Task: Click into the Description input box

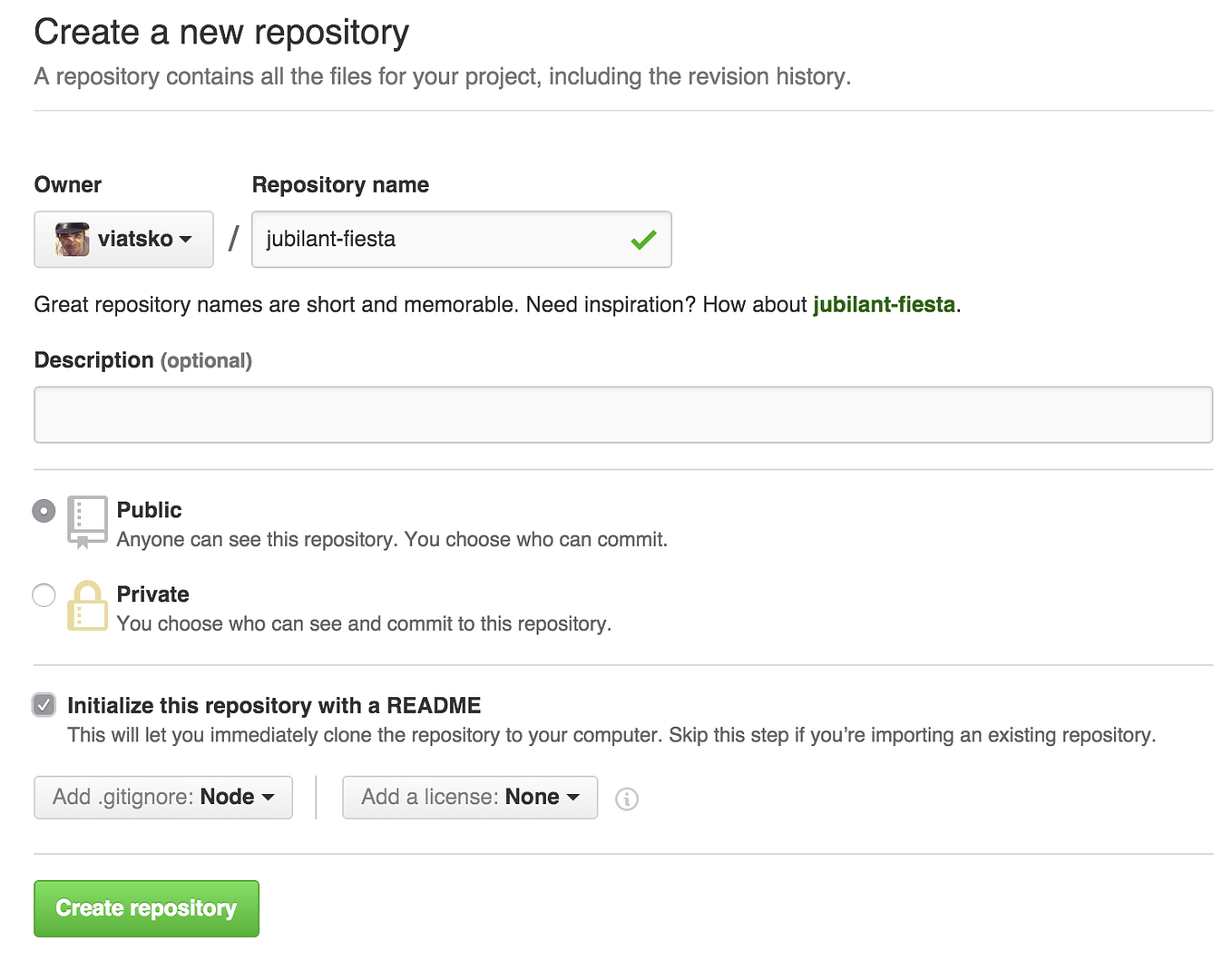Action: click(623, 415)
